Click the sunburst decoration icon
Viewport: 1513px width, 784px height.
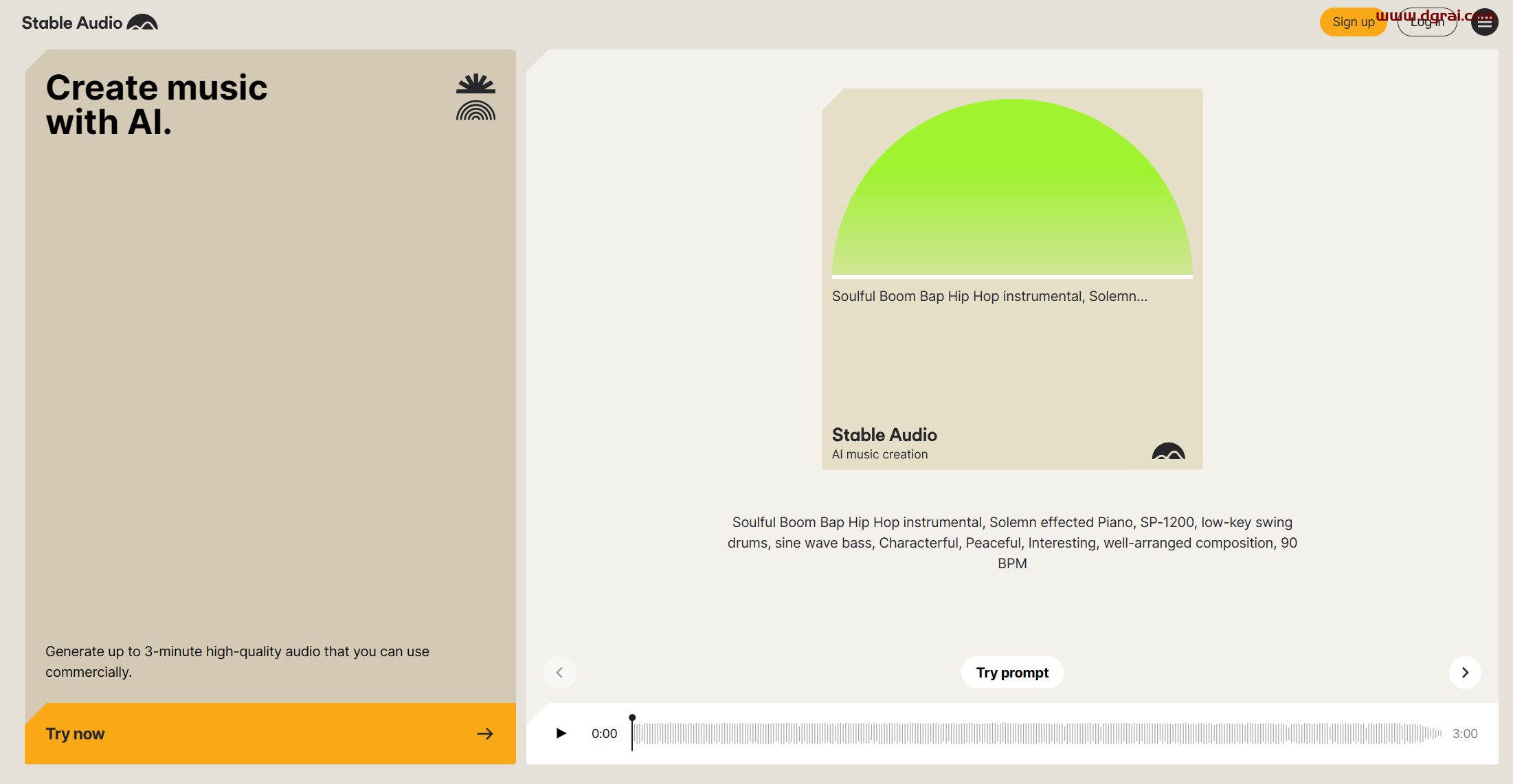[475, 84]
